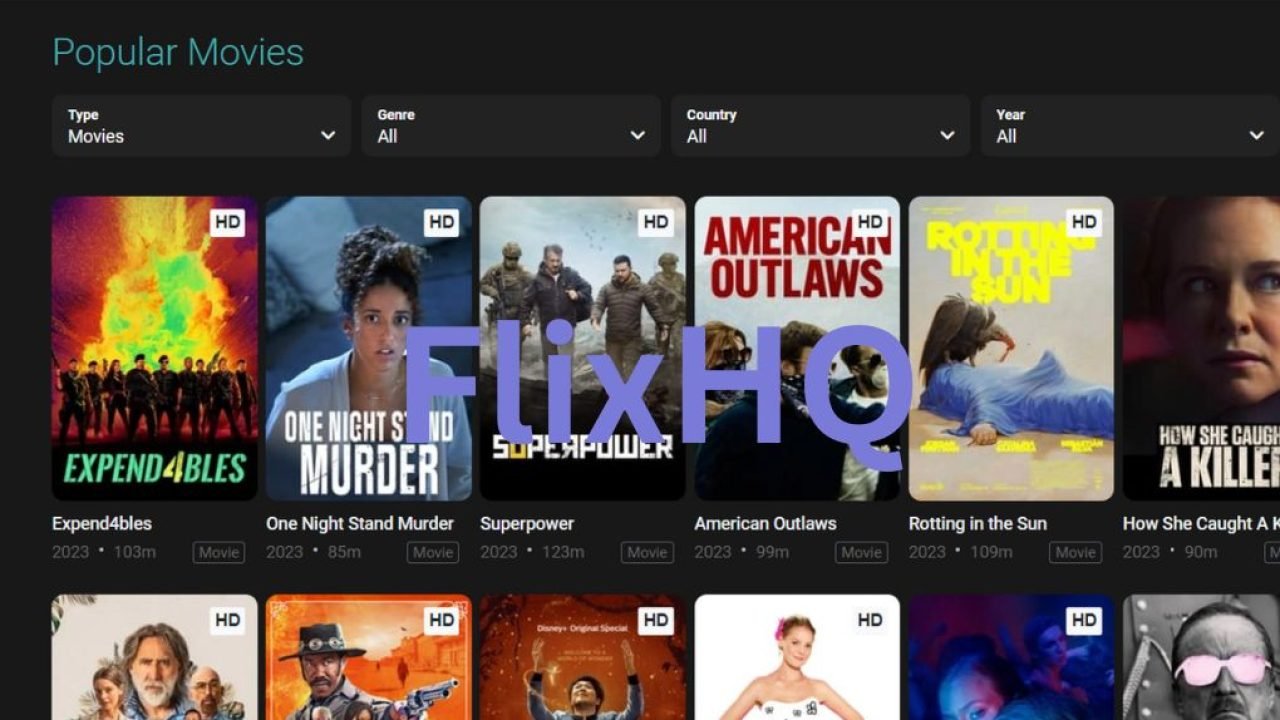1280x720 pixels.
Task: Click the Rotting in the Sun poster
Action: [x=1011, y=348]
